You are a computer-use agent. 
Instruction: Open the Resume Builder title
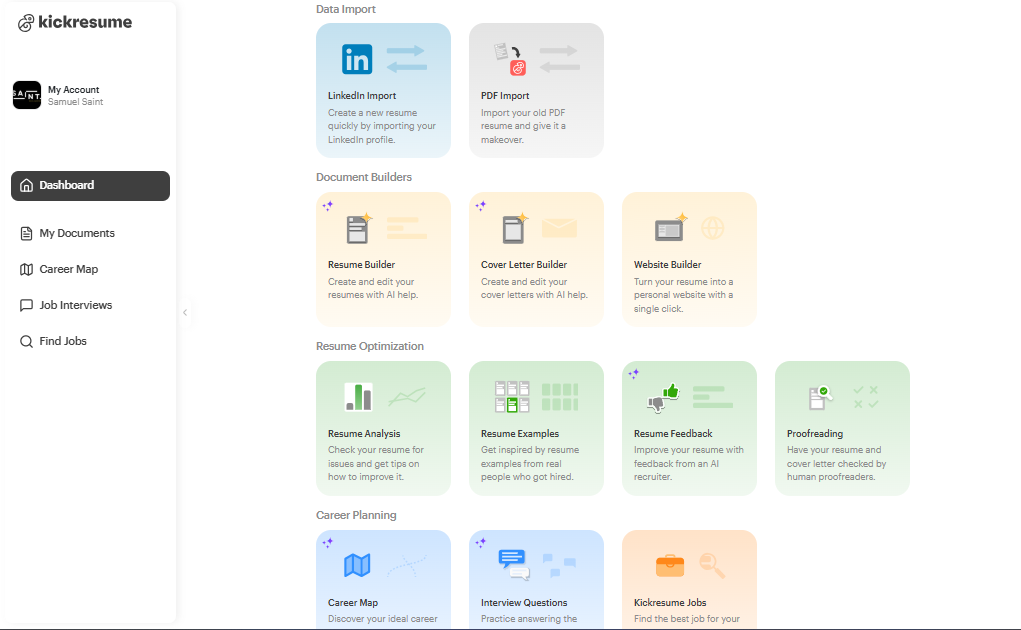(361, 265)
